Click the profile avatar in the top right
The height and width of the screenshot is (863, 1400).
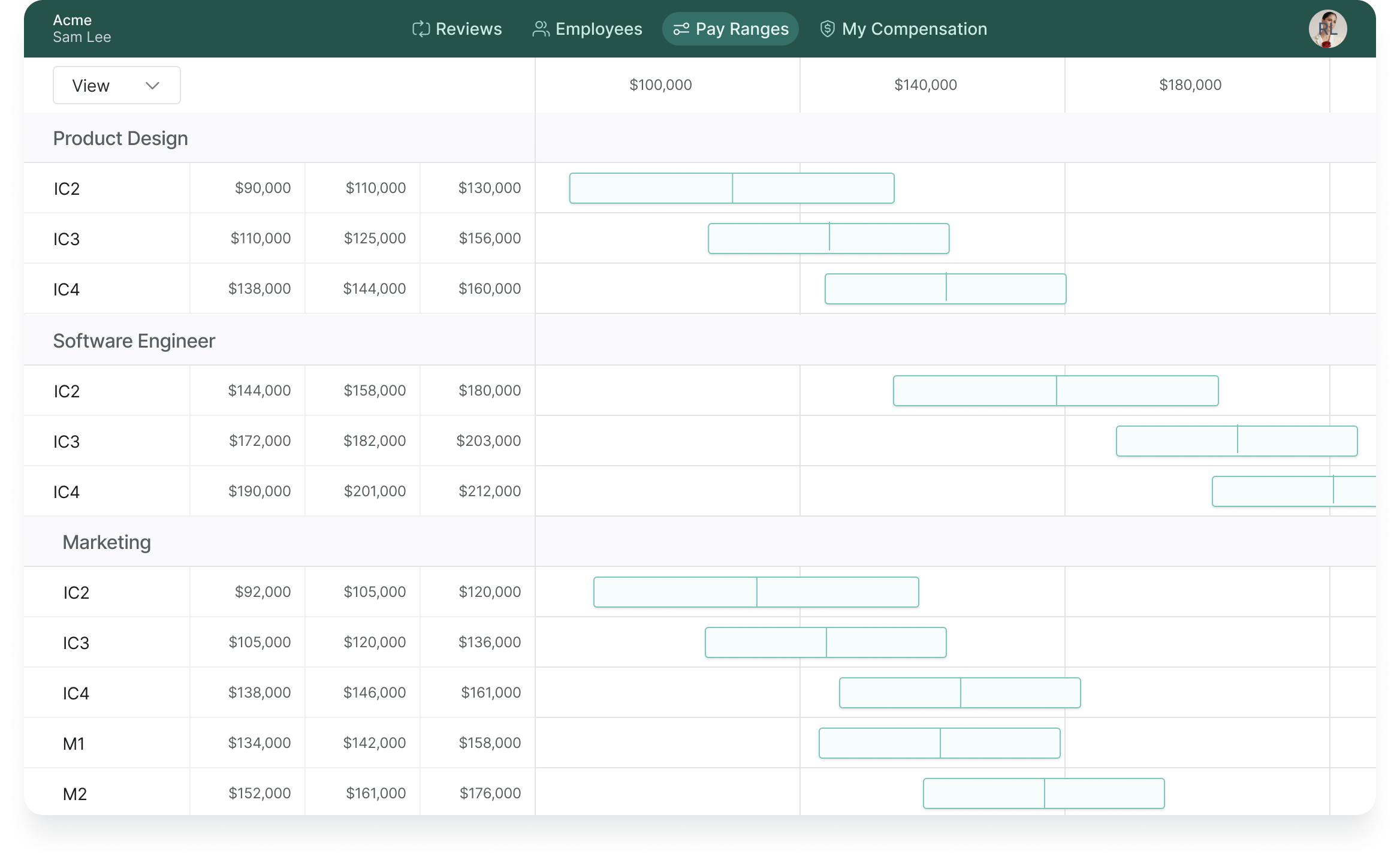[1328, 28]
